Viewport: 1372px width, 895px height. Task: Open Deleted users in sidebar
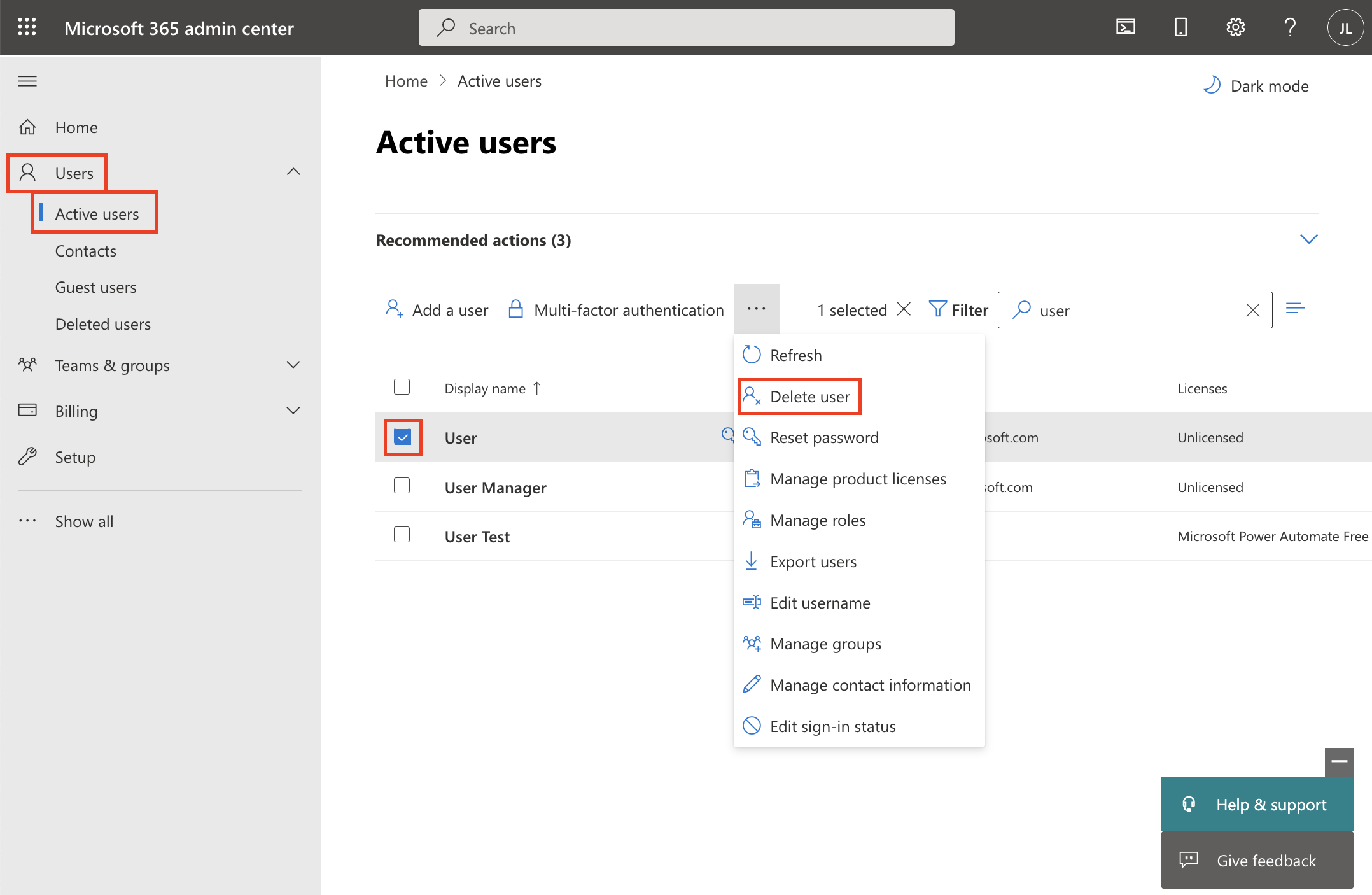(x=102, y=324)
